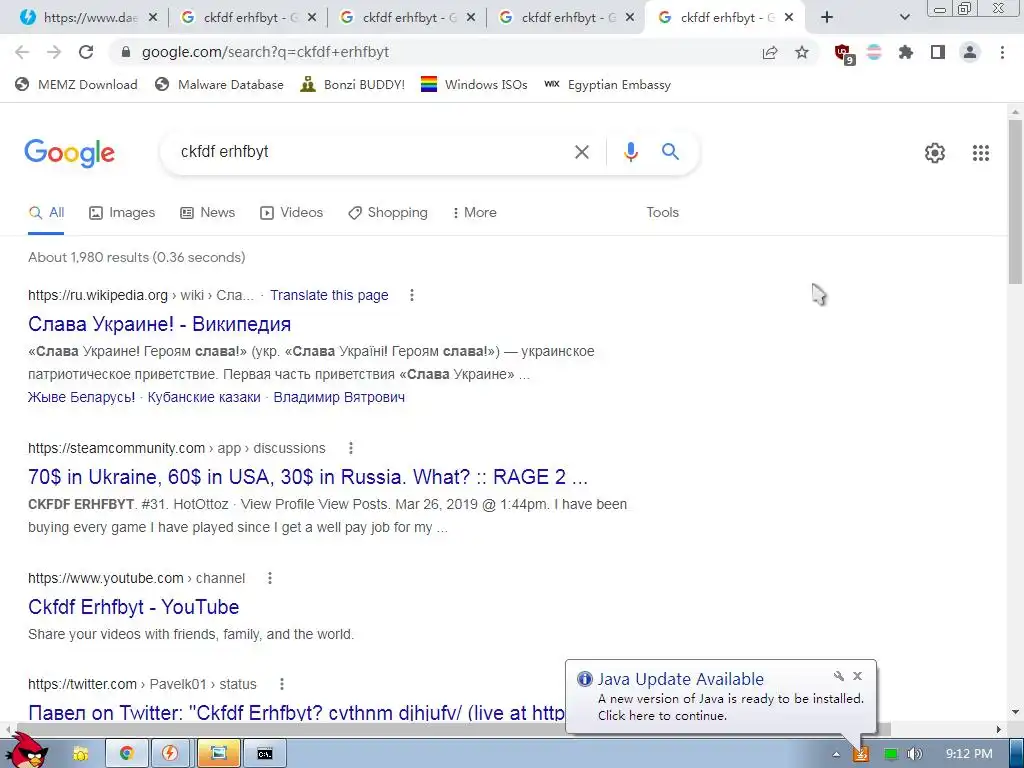Click the wrench icon in the Java balloon
1024x768 pixels.
tap(839, 676)
